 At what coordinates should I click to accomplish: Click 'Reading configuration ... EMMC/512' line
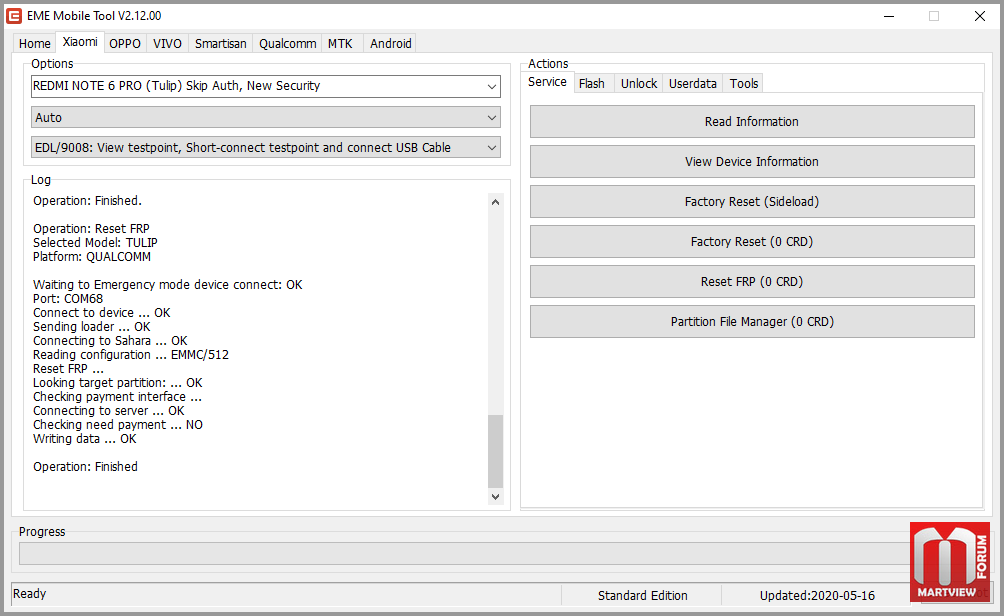[131, 355]
